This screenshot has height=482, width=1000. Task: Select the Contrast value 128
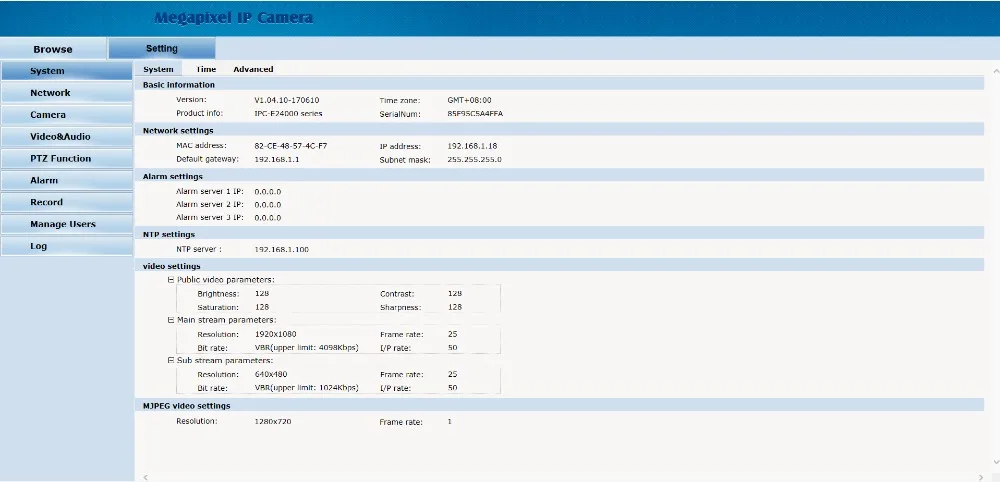tap(455, 293)
